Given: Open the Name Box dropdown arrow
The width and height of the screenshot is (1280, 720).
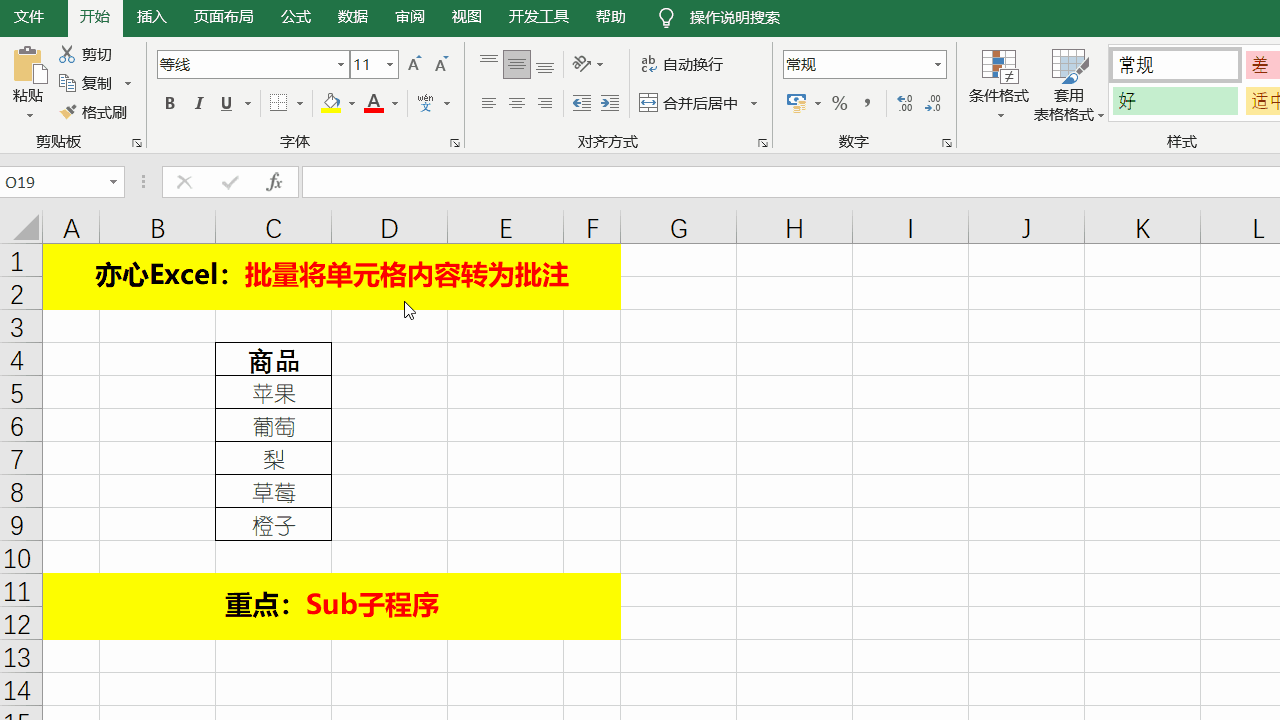Looking at the screenshot, I should (114, 182).
